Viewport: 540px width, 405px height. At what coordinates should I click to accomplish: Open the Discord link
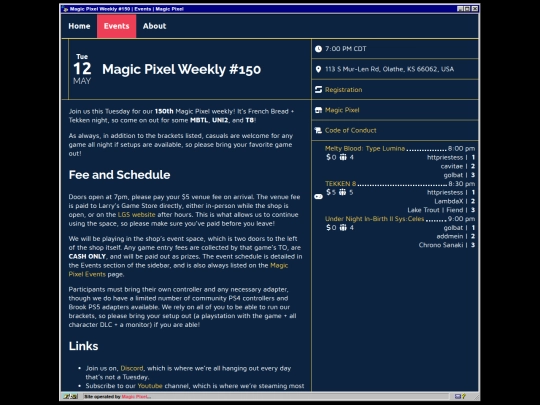[132, 368]
